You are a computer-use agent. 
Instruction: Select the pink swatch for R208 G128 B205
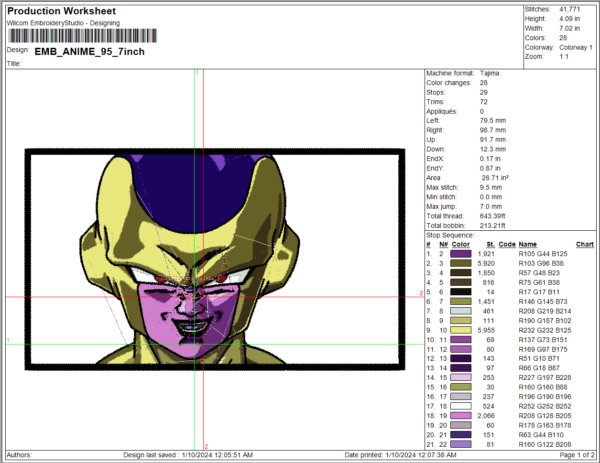tap(461, 416)
